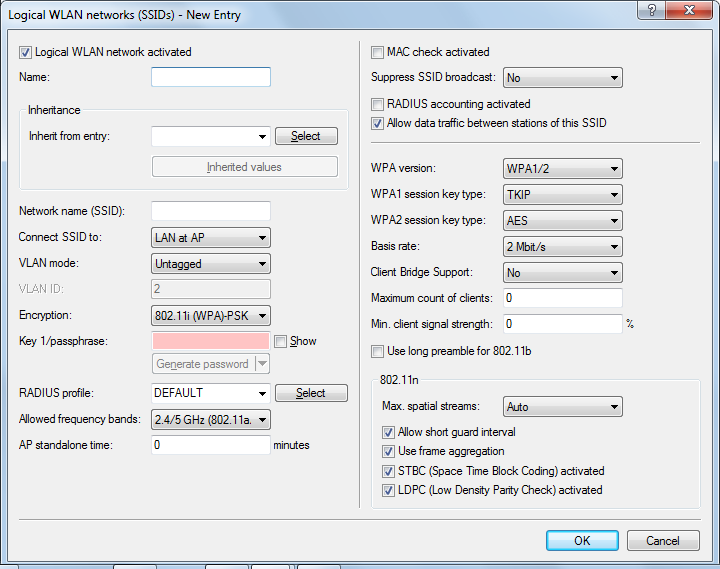Uncheck Logical WLAN network activated

pos(26,52)
